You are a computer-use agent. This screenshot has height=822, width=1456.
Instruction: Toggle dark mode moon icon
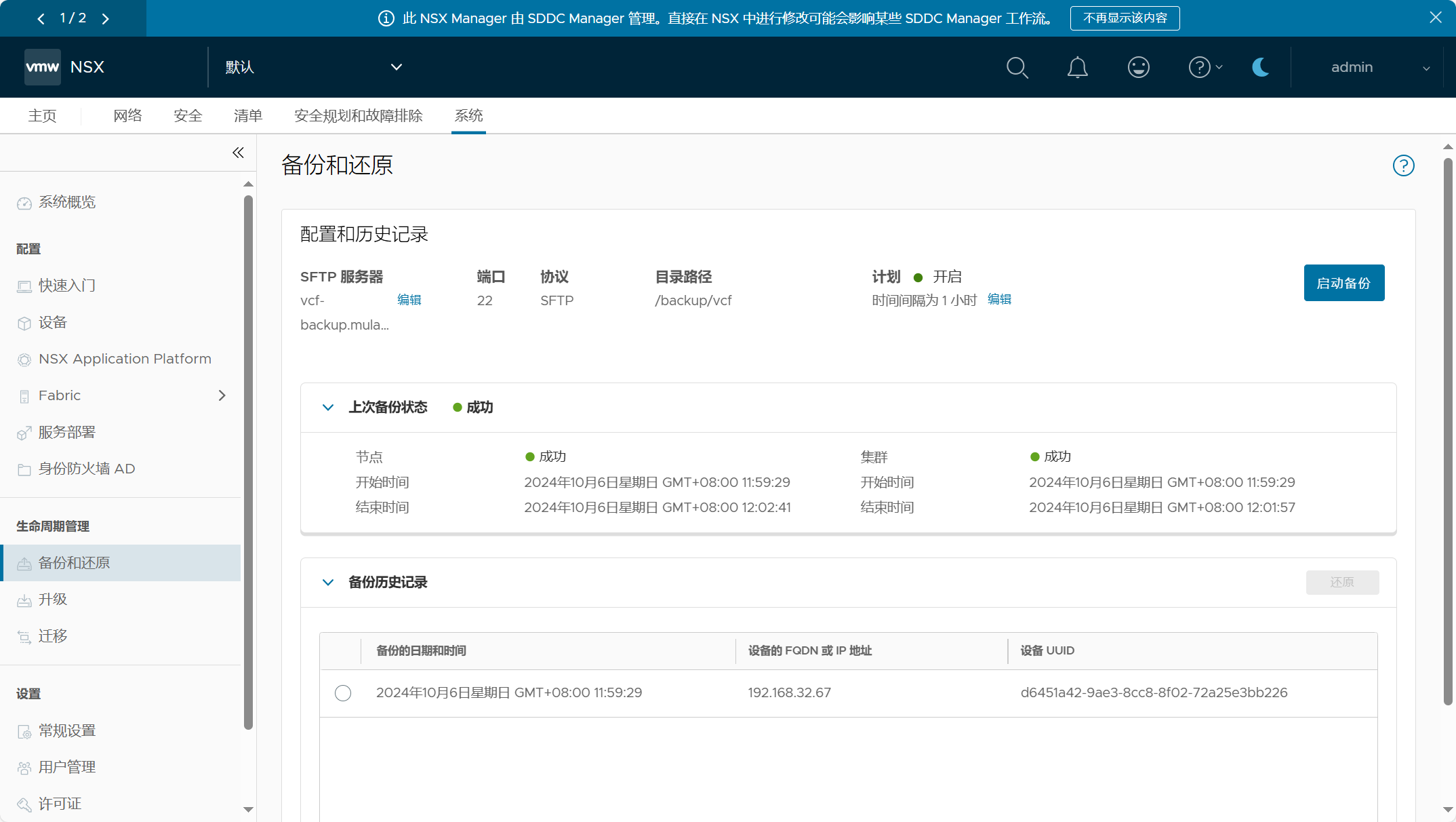coord(1261,67)
